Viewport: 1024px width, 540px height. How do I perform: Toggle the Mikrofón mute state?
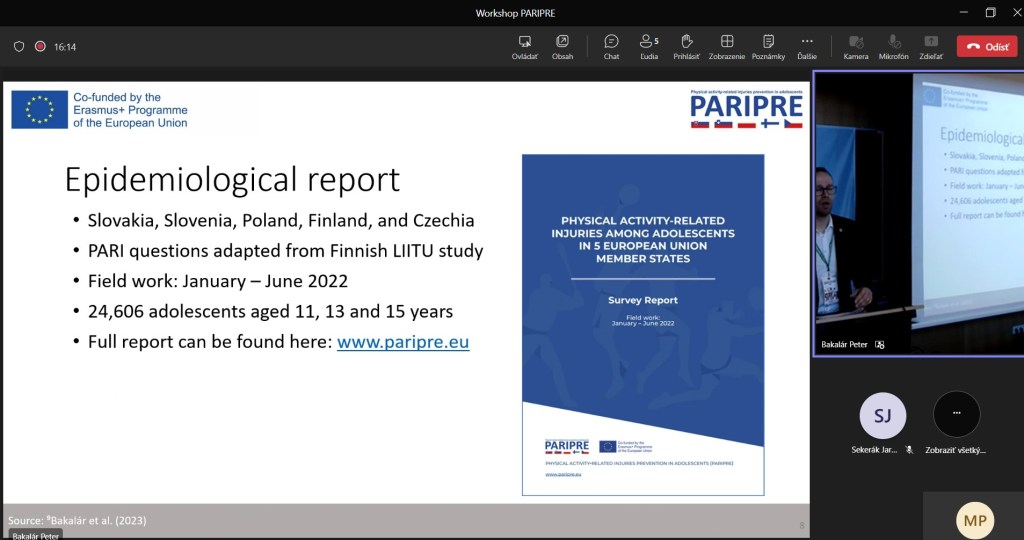click(x=893, y=46)
